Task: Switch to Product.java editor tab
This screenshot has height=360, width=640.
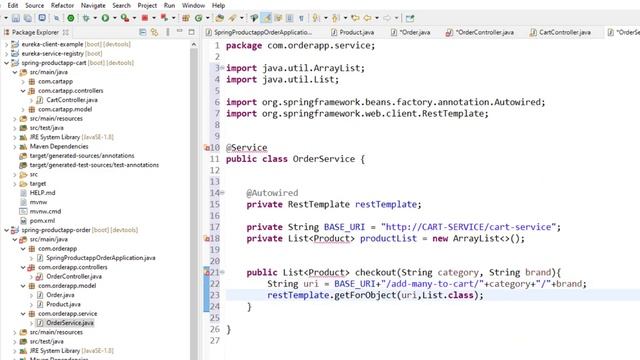Action: click(353, 32)
